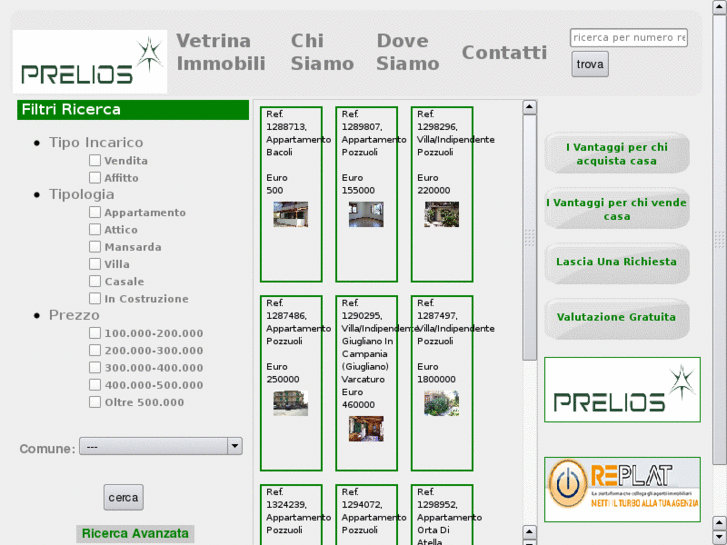The width and height of the screenshot is (727, 545).
Task: Check the Villa option
Action: point(95,263)
